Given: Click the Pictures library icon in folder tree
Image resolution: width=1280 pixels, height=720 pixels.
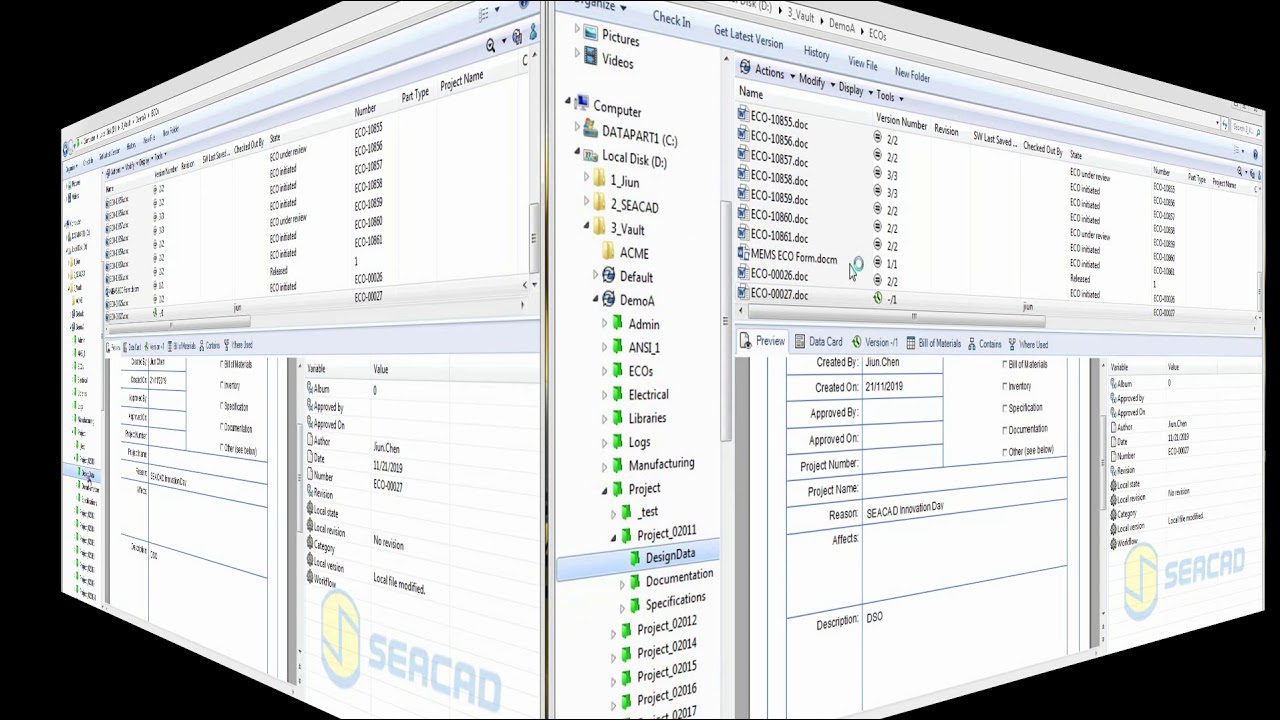Looking at the screenshot, I should 591,34.
